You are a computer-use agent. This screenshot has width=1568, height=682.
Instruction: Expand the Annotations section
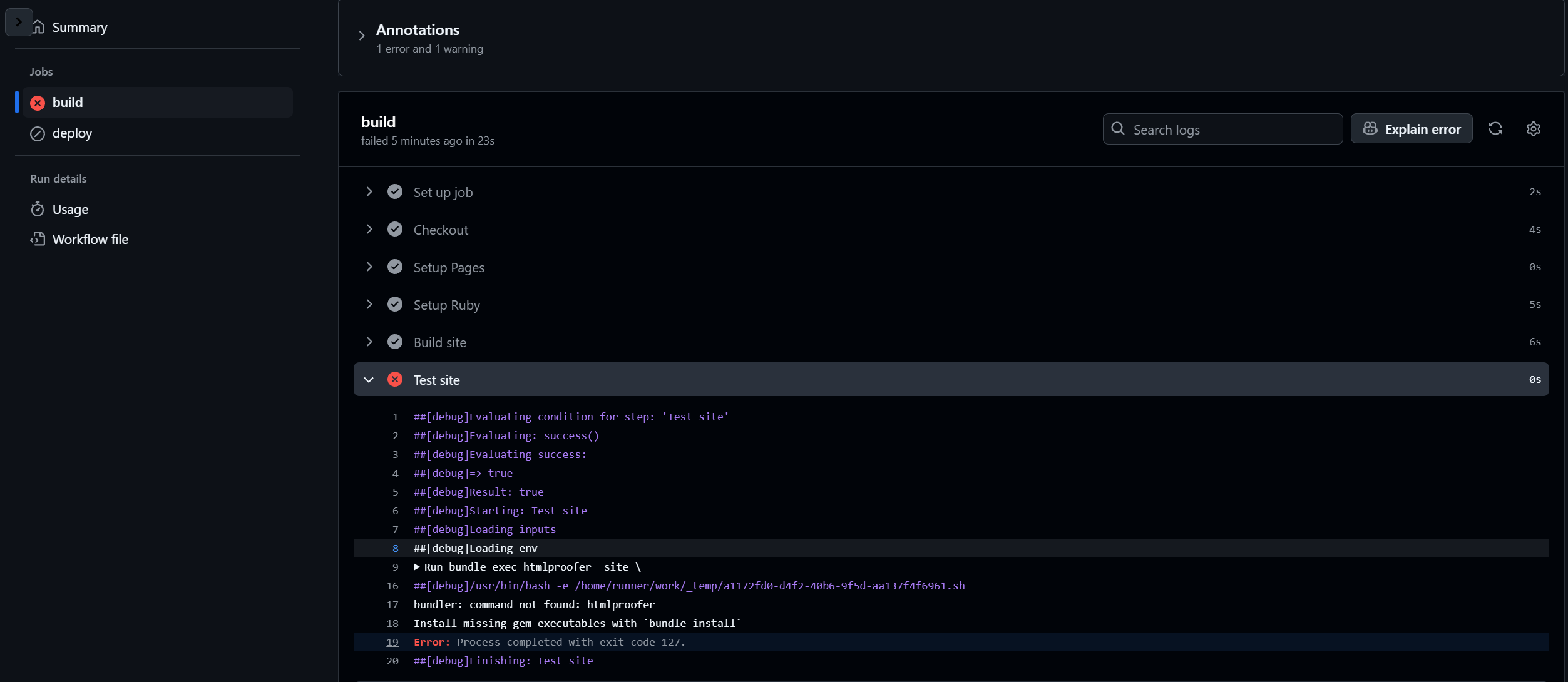tap(362, 36)
